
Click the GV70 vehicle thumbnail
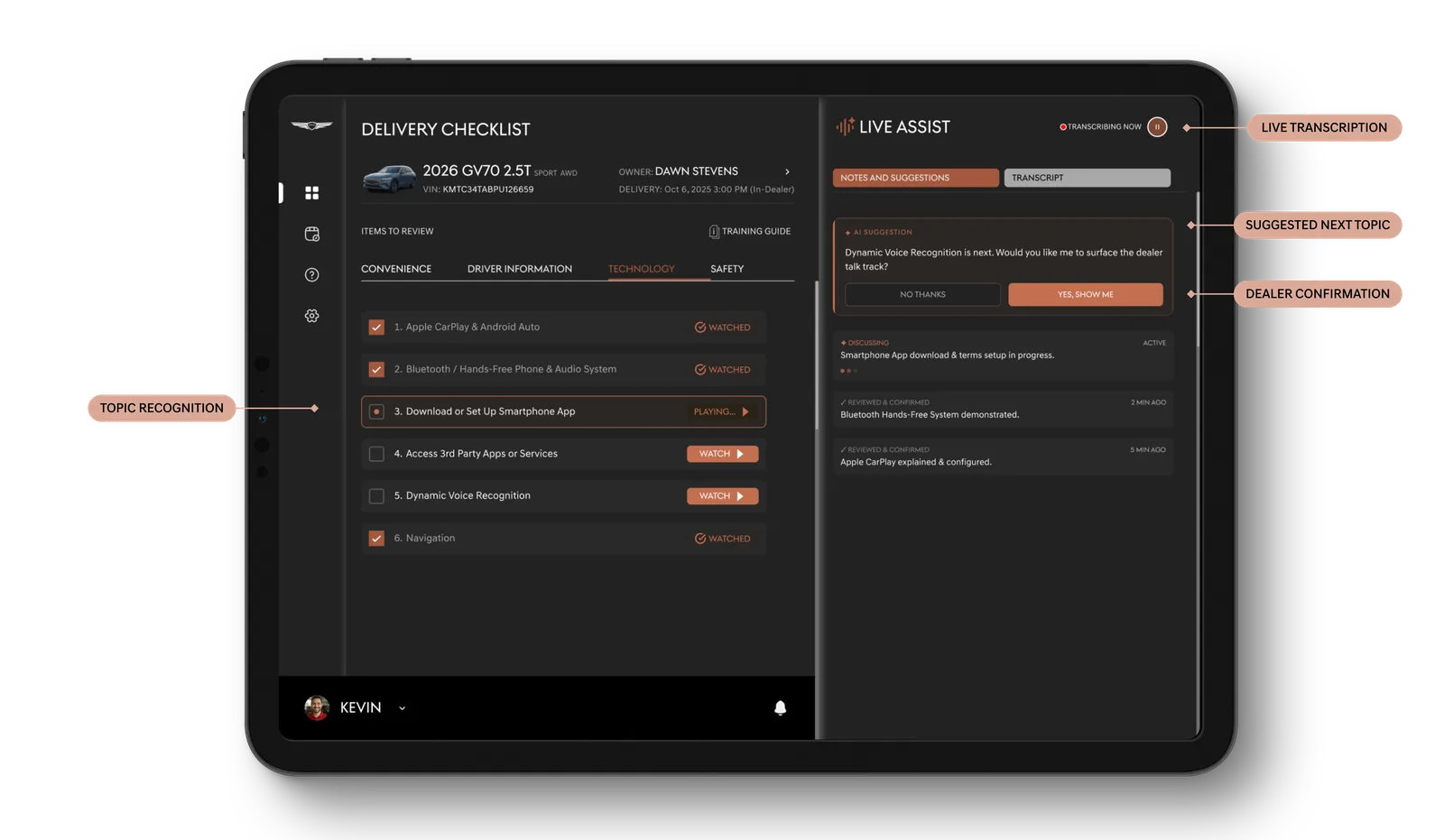(x=389, y=179)
